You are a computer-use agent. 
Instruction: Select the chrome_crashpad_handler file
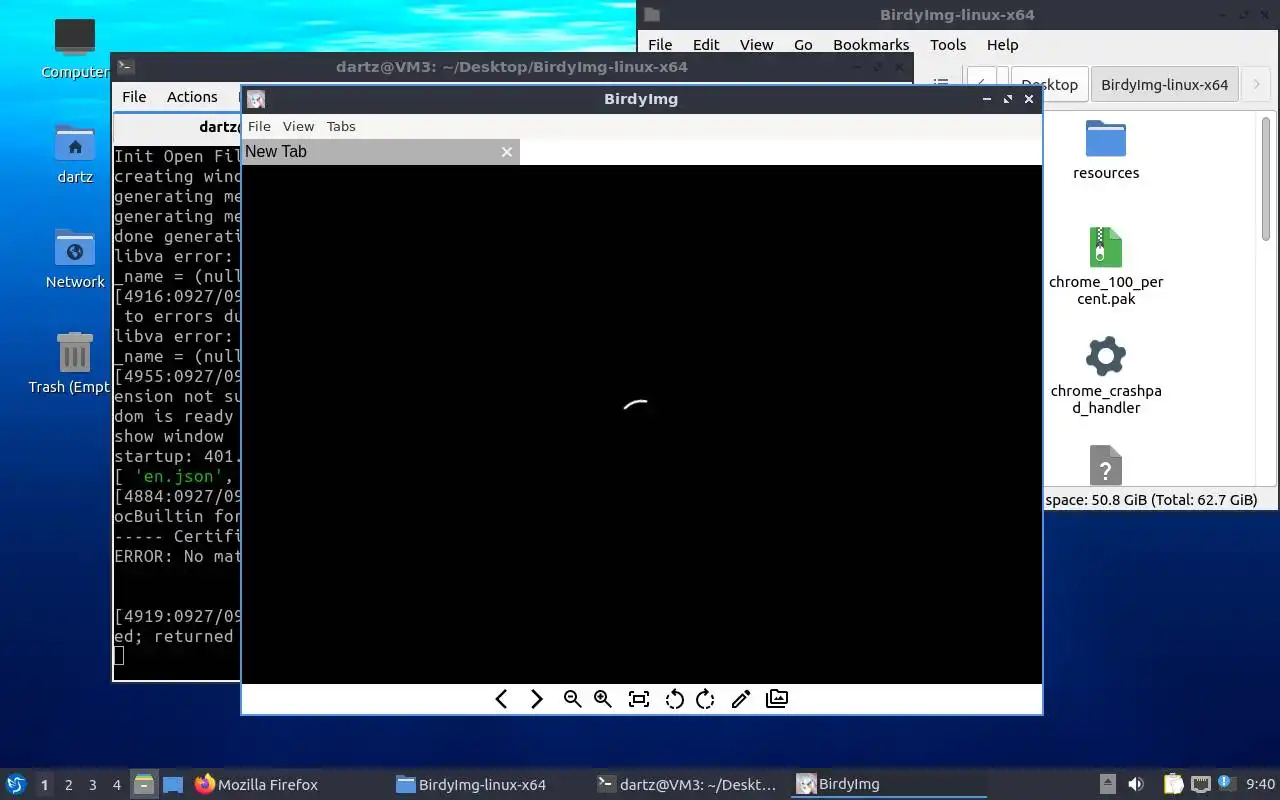coord(1106,376)
